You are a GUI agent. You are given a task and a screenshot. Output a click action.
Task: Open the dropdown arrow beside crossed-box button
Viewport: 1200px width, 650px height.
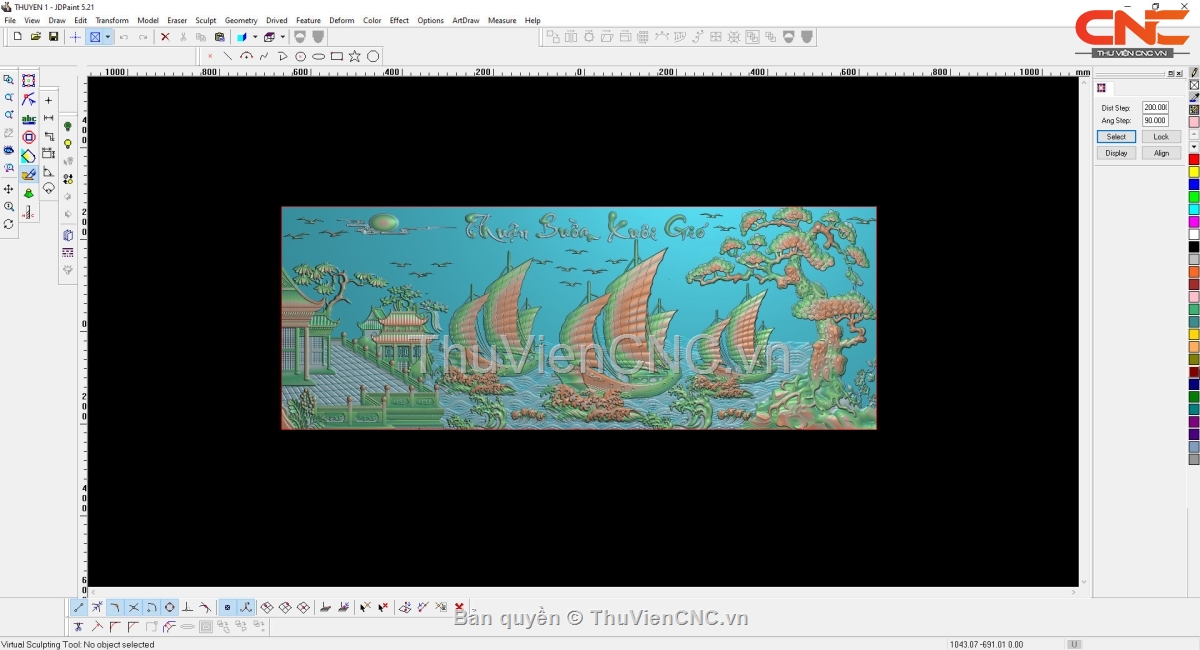point(107,37)
